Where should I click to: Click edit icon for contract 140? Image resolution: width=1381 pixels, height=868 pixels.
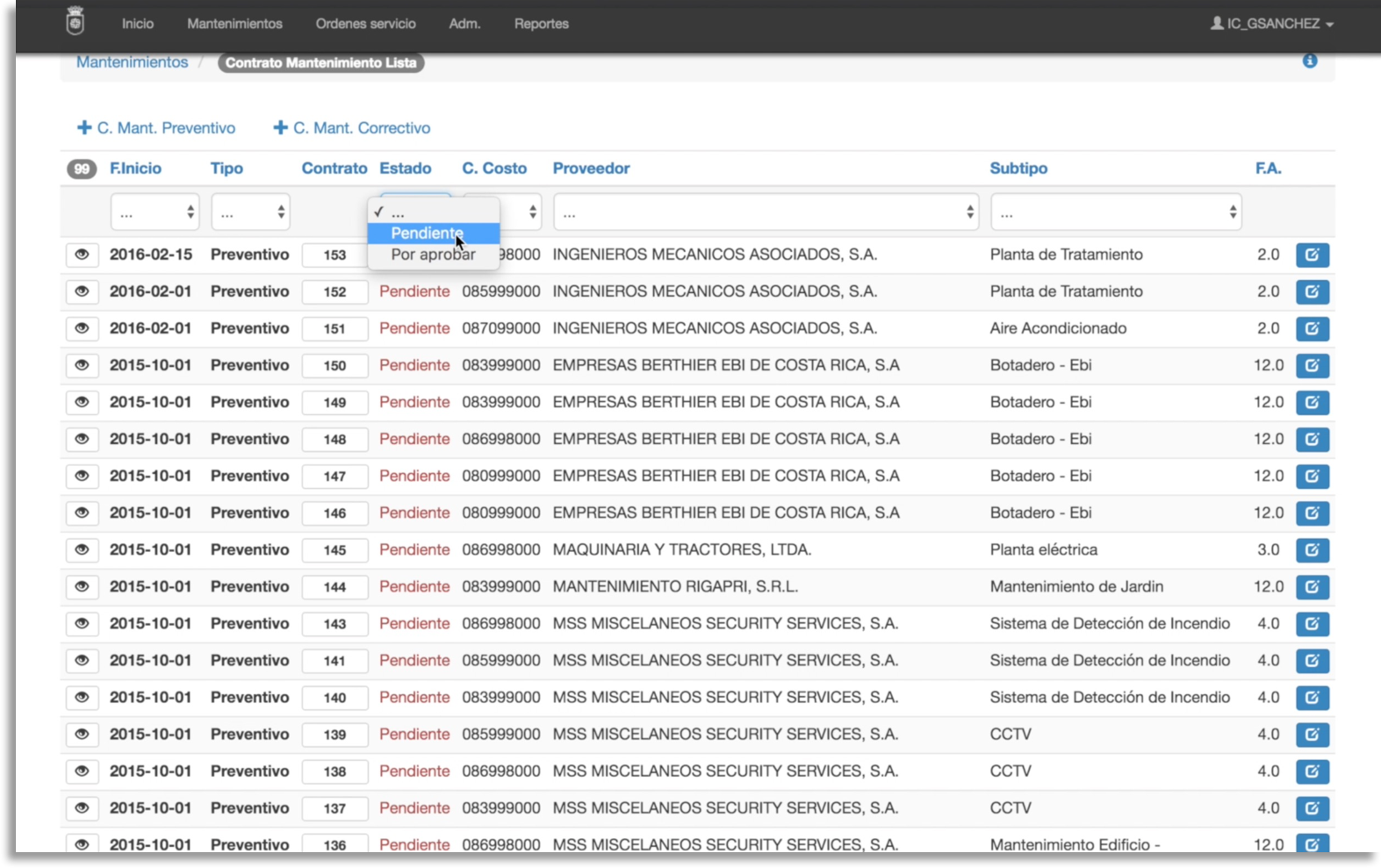(1312, 698)
